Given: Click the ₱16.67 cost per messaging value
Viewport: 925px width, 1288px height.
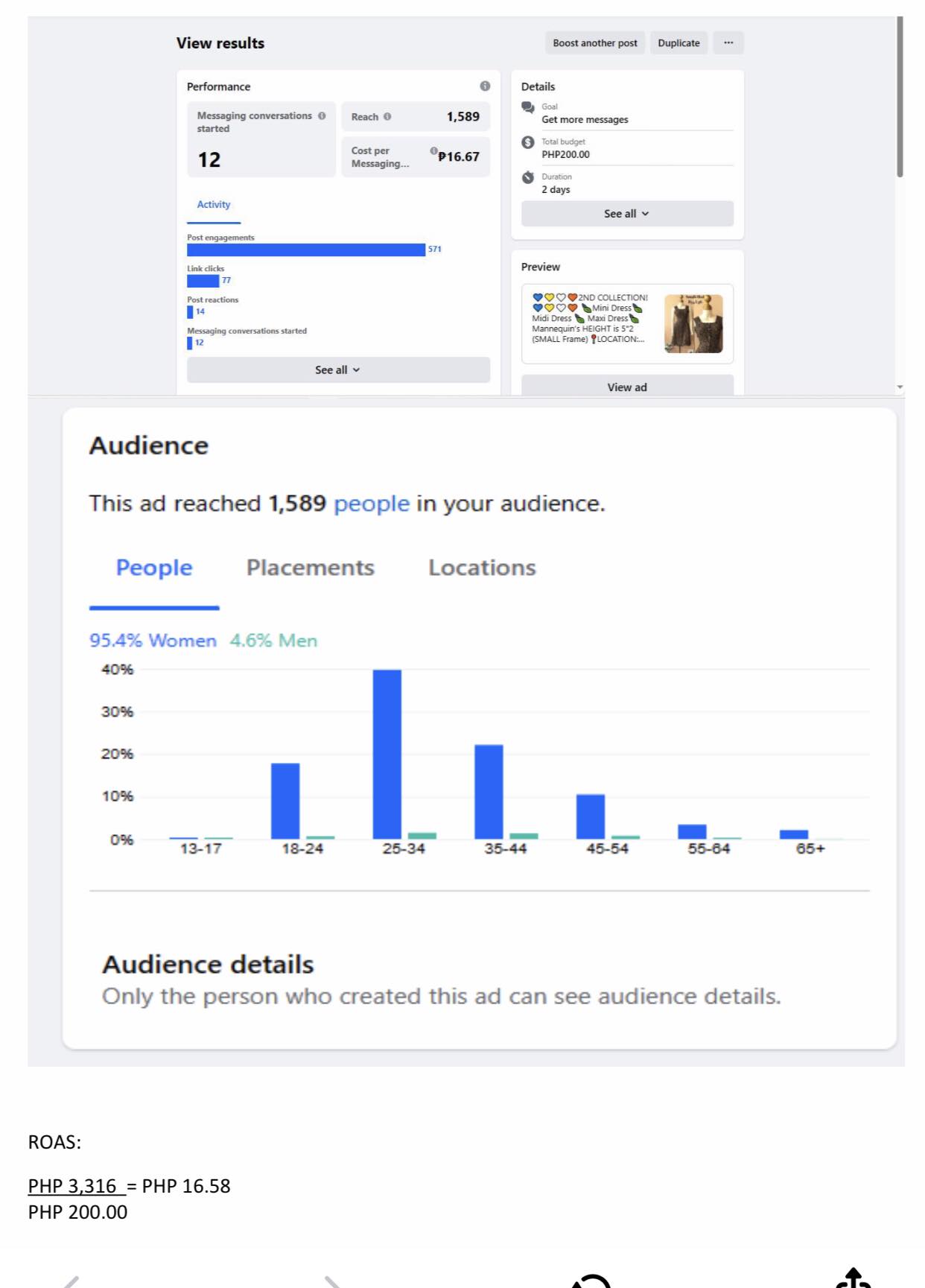Looking at the screenshot, I should 459,156.
